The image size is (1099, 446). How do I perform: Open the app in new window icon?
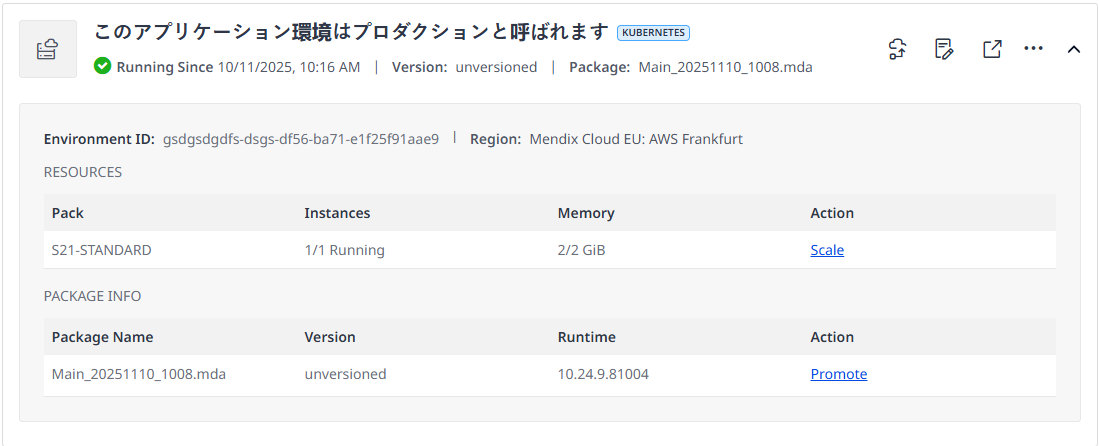pyautogui.click(x=992, y=48)
